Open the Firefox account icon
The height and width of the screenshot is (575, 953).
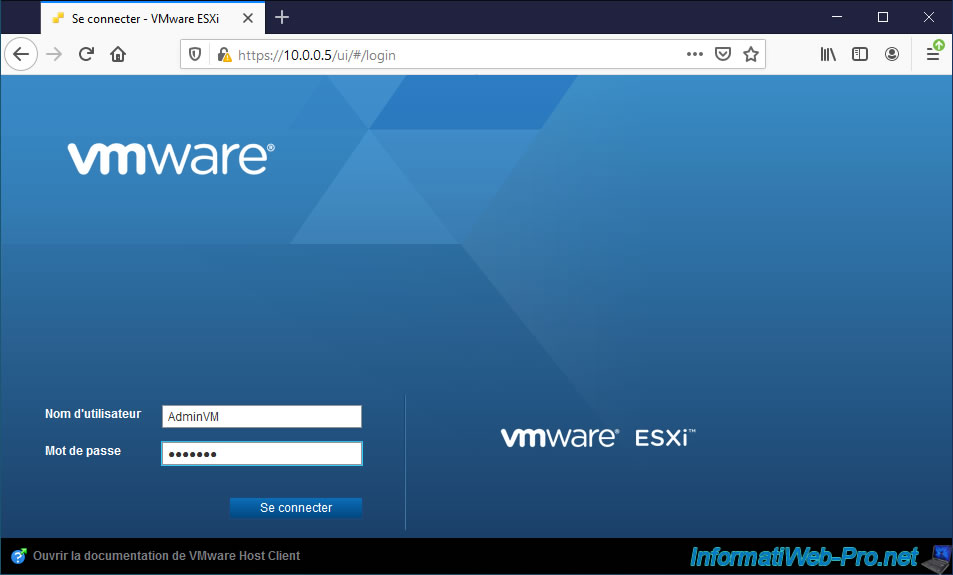(x=891, y=55)
